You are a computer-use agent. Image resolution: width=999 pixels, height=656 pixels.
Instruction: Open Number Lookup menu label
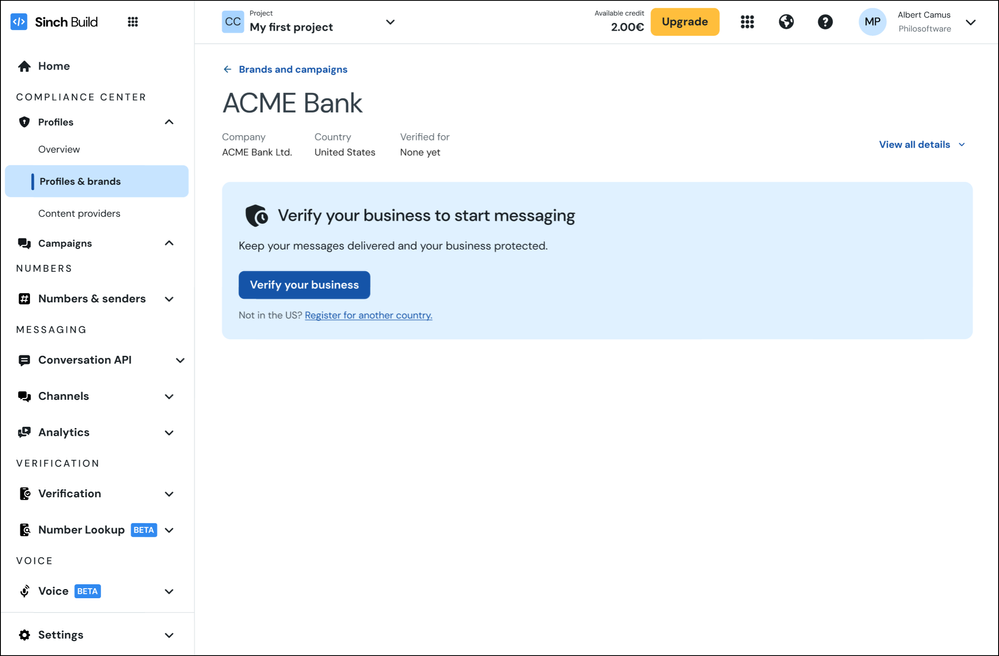coord(82,530)
